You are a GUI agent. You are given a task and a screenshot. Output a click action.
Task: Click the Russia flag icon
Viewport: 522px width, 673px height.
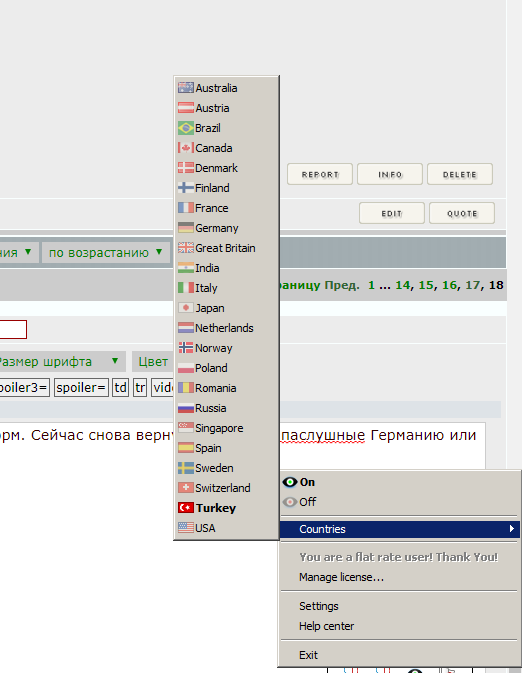point(186,408)
